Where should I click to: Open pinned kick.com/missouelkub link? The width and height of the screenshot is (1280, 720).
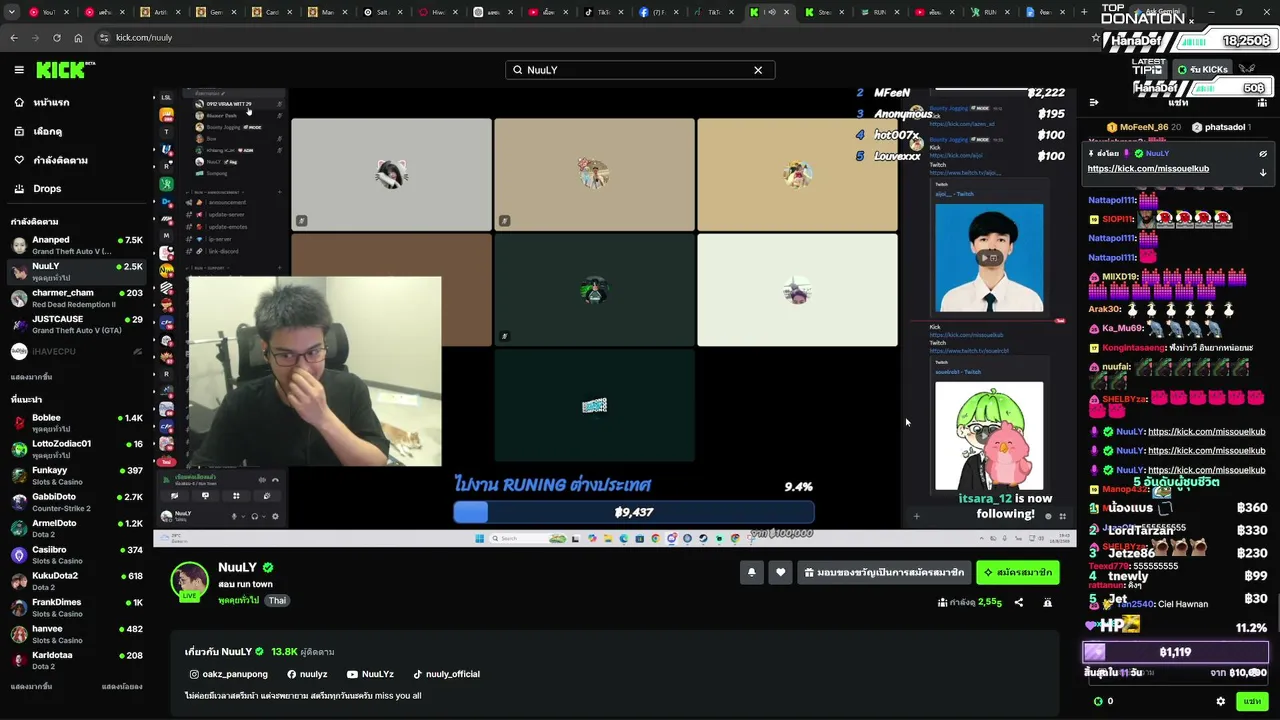[x=1148, y=169]
